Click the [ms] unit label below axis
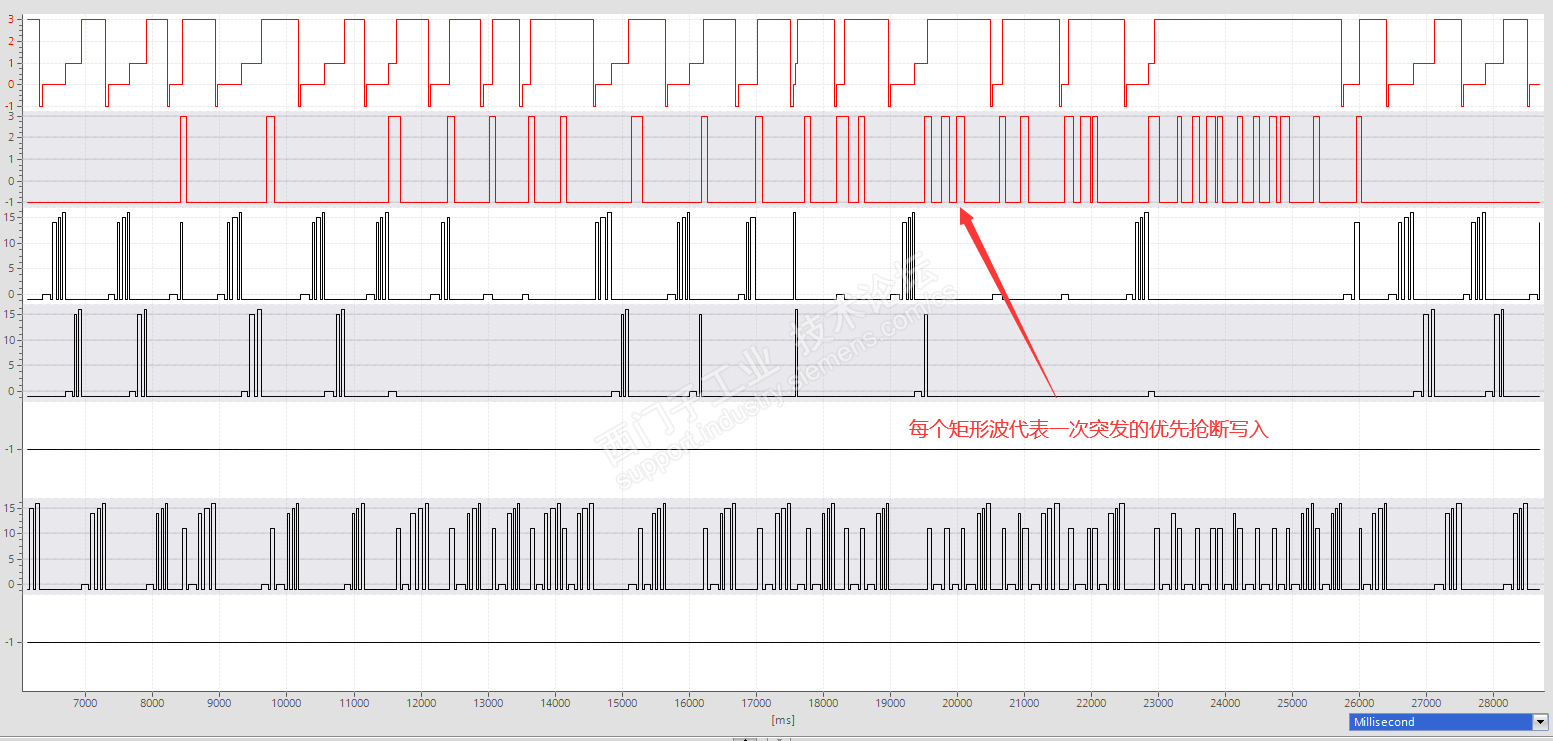 (783, 720)
